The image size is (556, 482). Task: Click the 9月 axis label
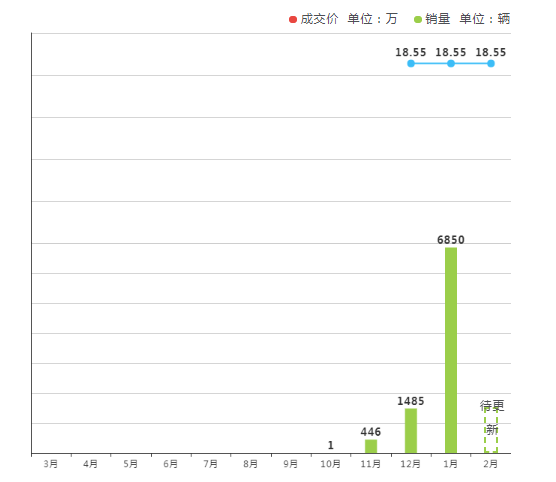[291, 464]
